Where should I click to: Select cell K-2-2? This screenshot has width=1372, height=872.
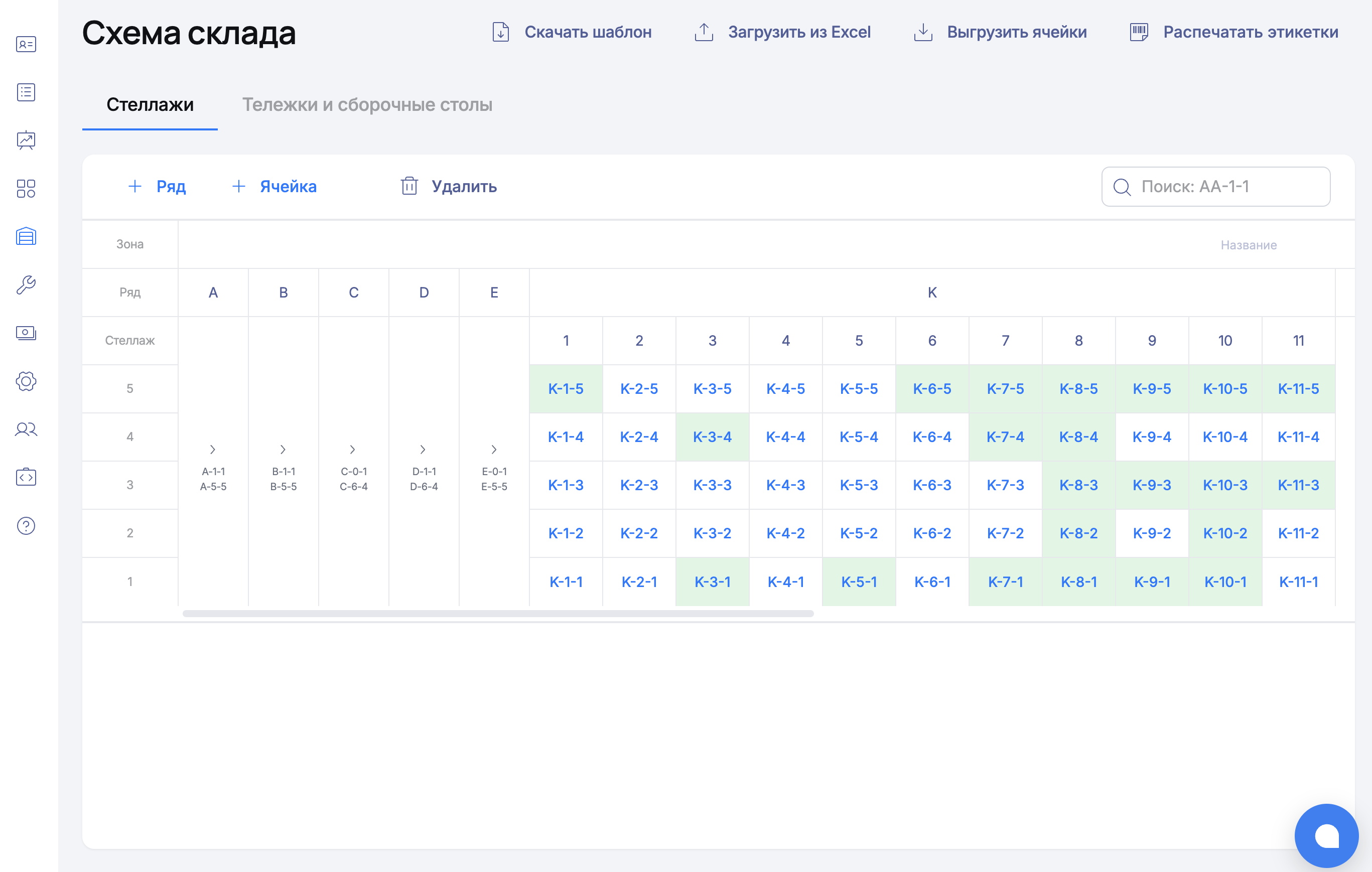pyautogui.click(x=639, y=533)
